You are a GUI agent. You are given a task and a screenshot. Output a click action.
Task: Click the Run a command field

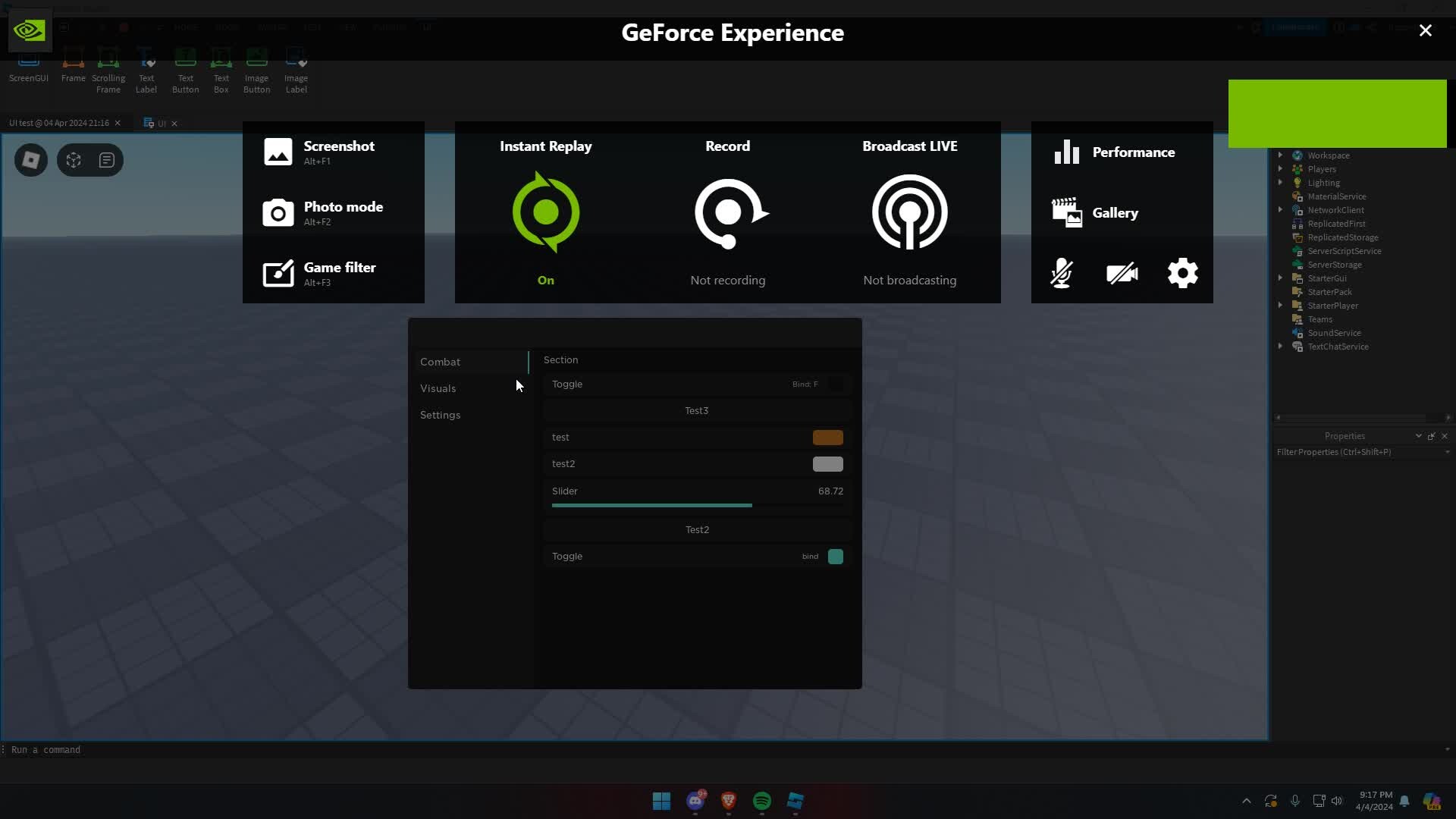pos(47,749)
